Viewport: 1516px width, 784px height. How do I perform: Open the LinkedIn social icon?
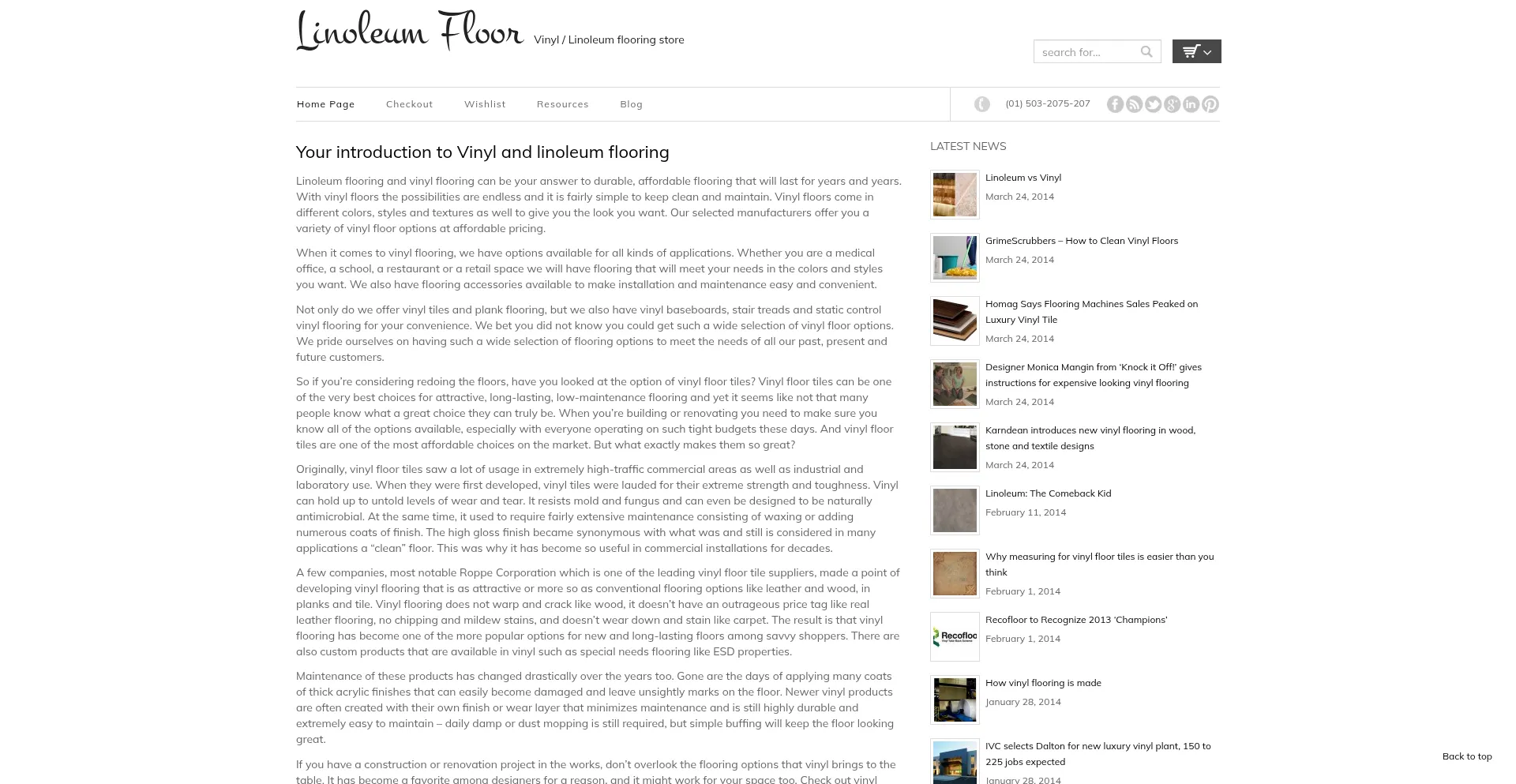coord(1191,104)
